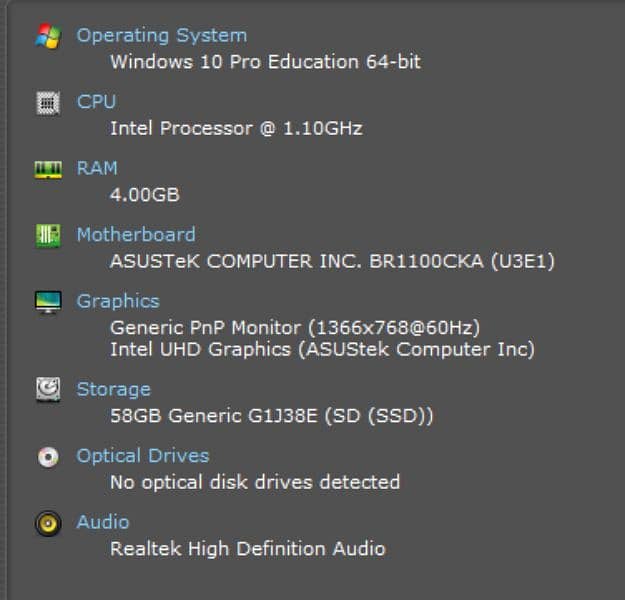This screenshot has width=625, height=600.
Task: Click the Intel UHD Graphics entry
Action: [x=322, y=350]
